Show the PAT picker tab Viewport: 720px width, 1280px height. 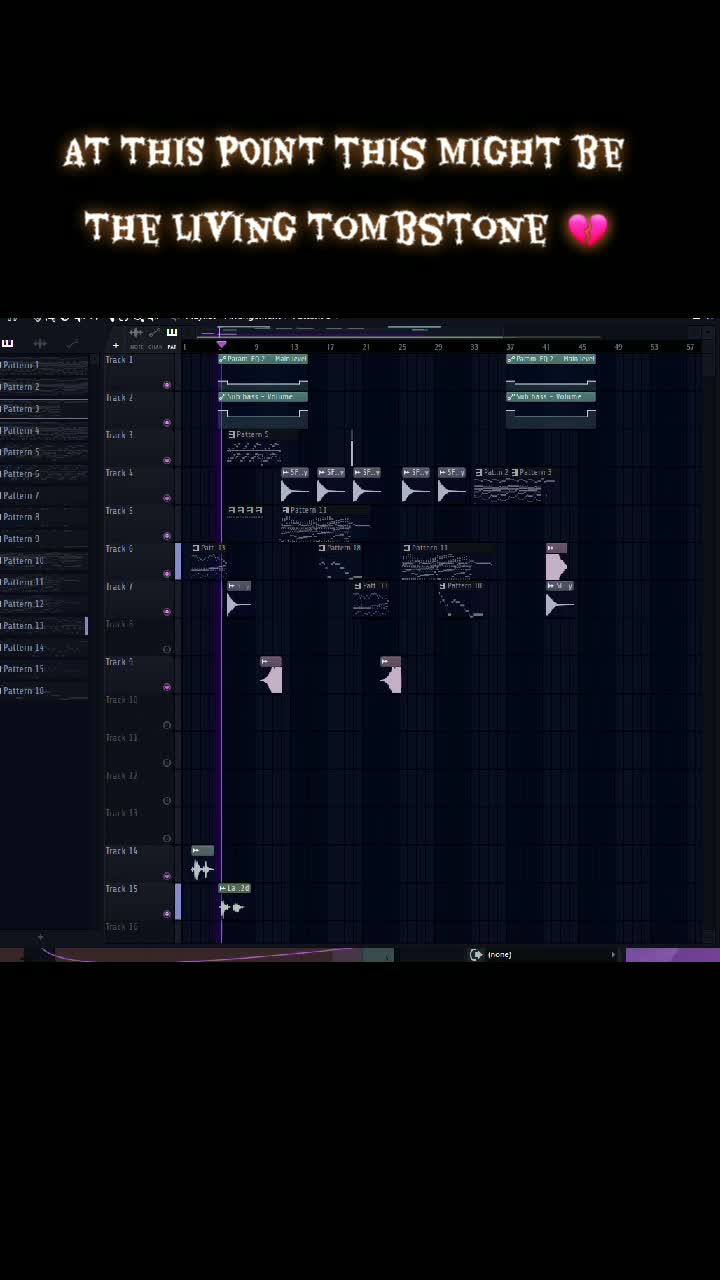(x=172, y=347)
